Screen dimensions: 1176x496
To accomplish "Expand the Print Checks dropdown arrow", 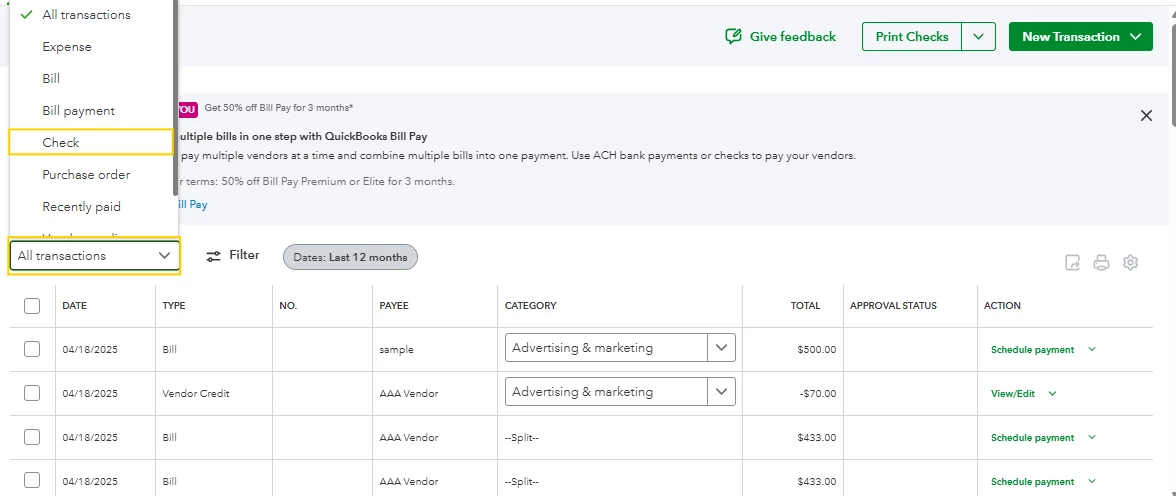I will coord(978,37).
